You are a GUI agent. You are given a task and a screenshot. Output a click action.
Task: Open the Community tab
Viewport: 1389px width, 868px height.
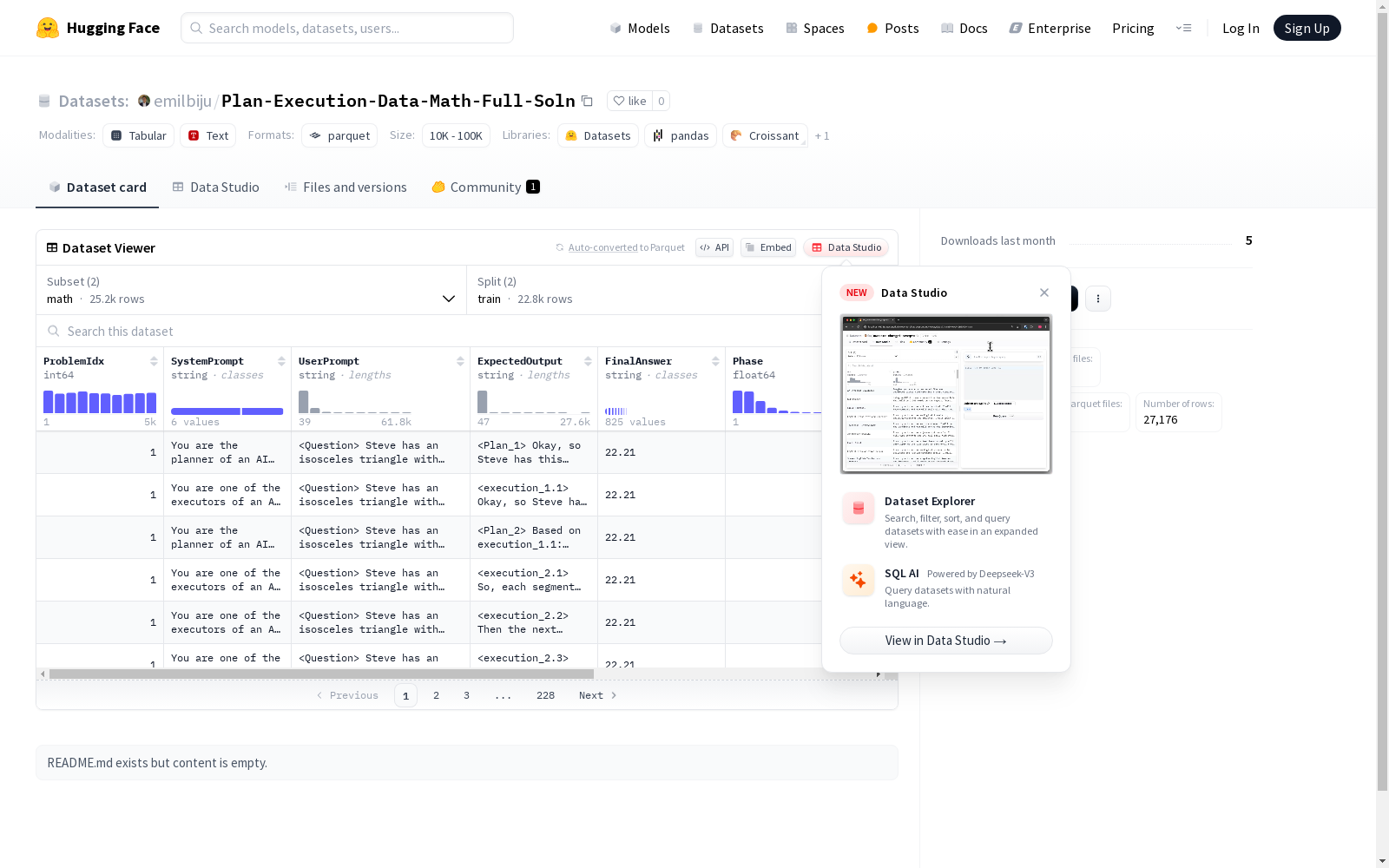(x=485, y=187)
